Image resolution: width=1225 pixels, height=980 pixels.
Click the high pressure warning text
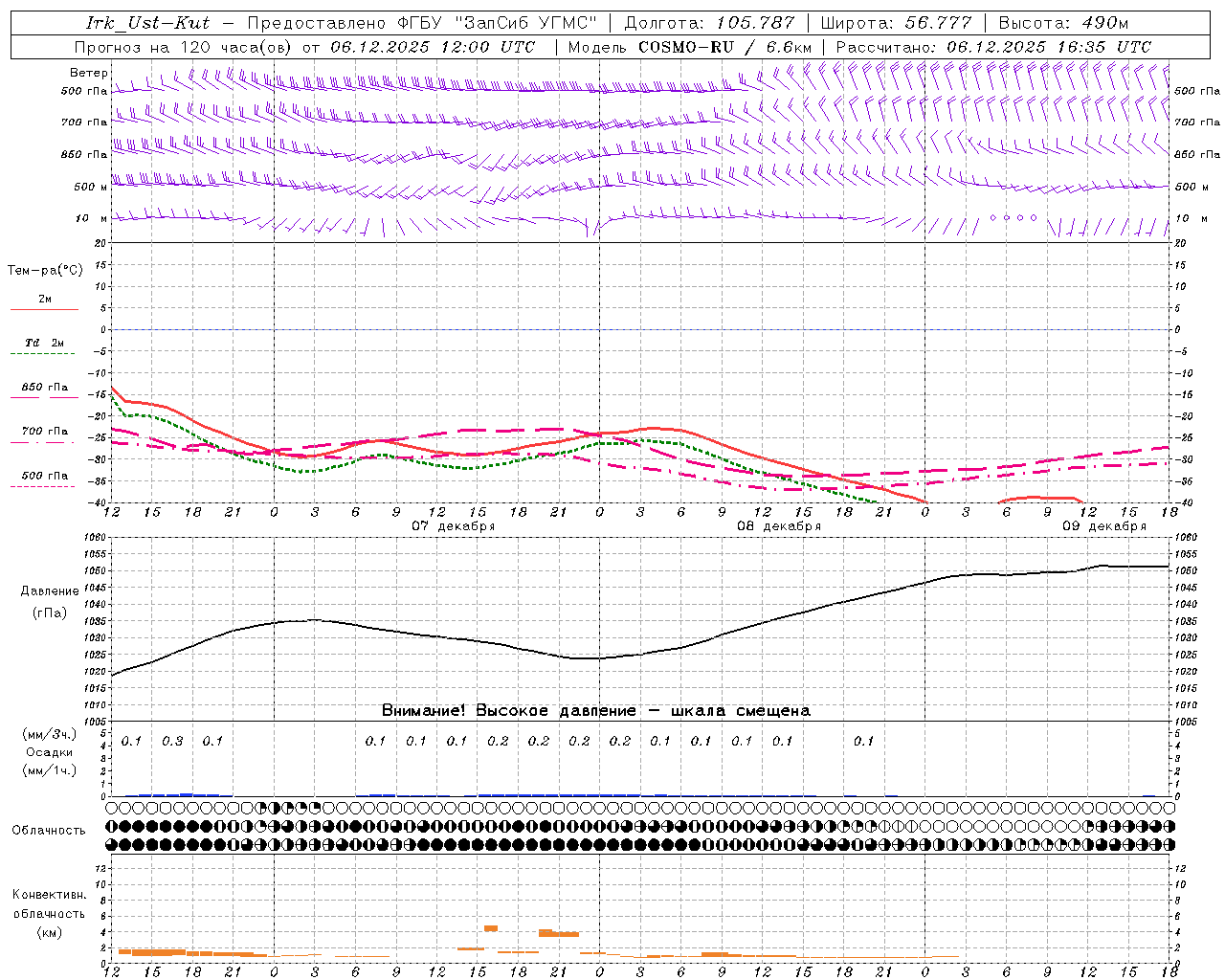point(595,710)
